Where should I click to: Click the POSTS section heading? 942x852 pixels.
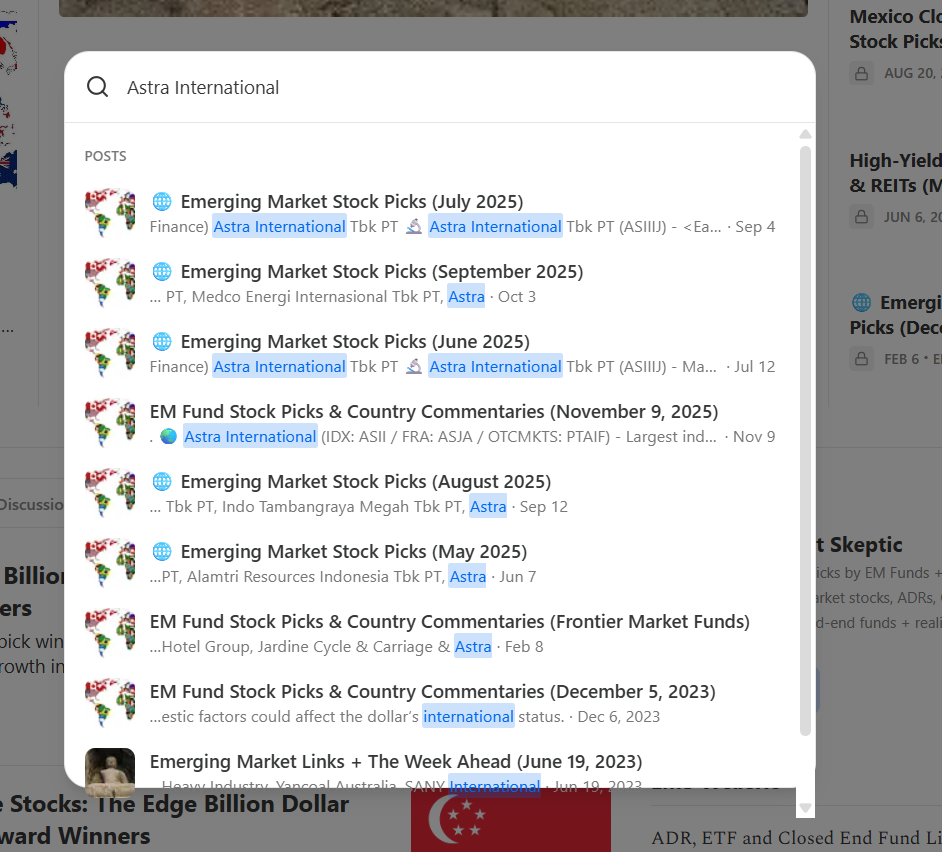(106, 156)
